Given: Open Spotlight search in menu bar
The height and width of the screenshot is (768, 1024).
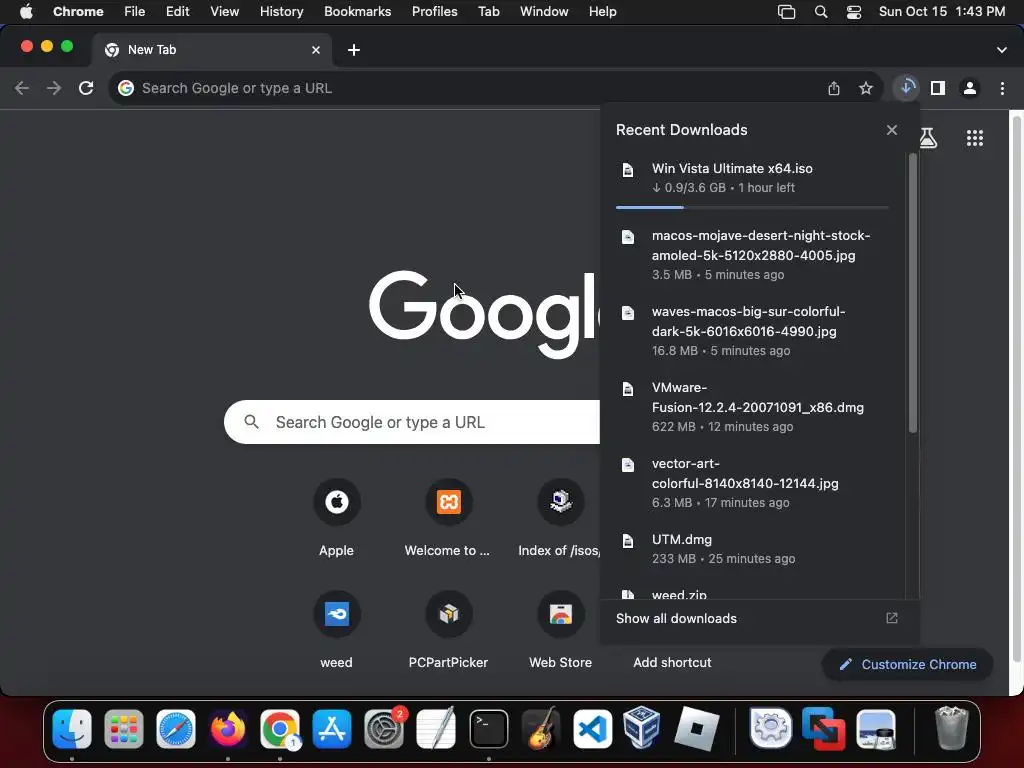Looking at the screenshot, I should click(x=821, y=12).
